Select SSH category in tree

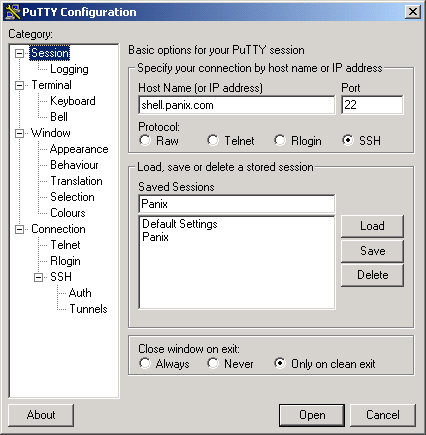click(61, 277)
